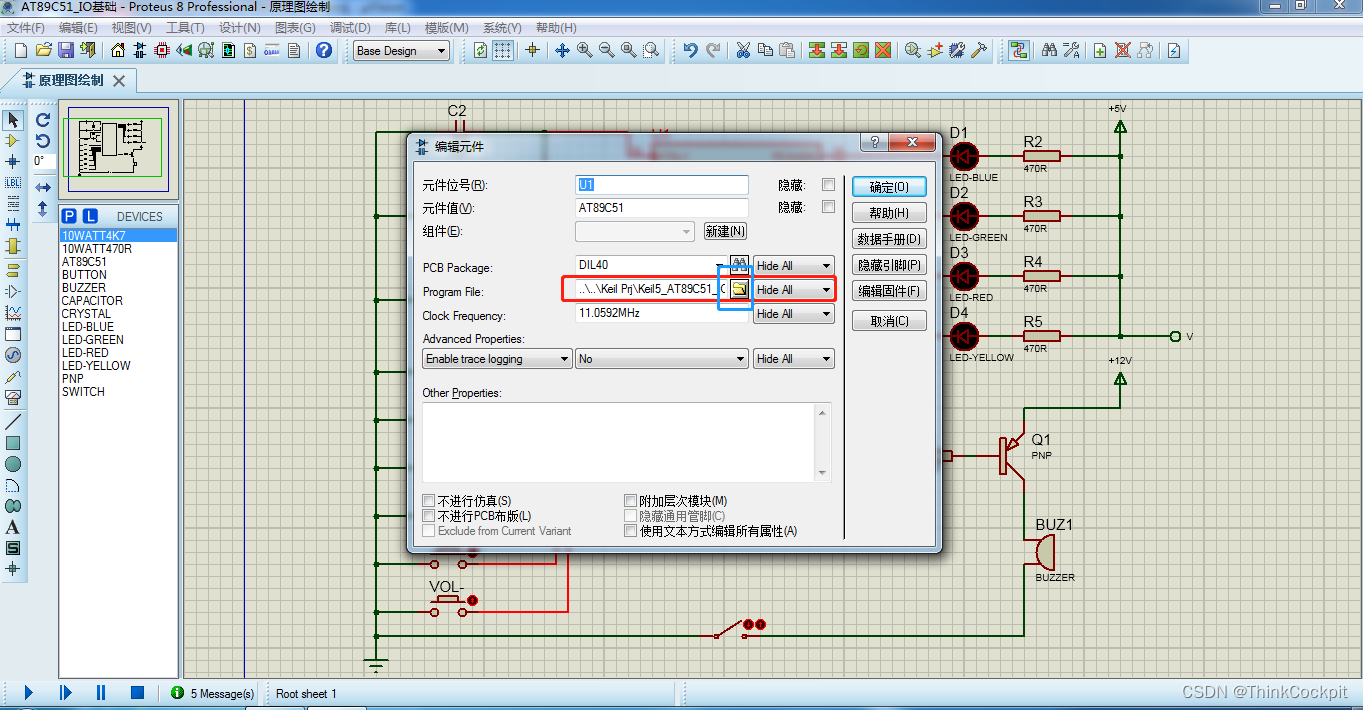Toggle the Wire Autorouter icon
1363x710 pixels.
click(x=1019, y=50)
